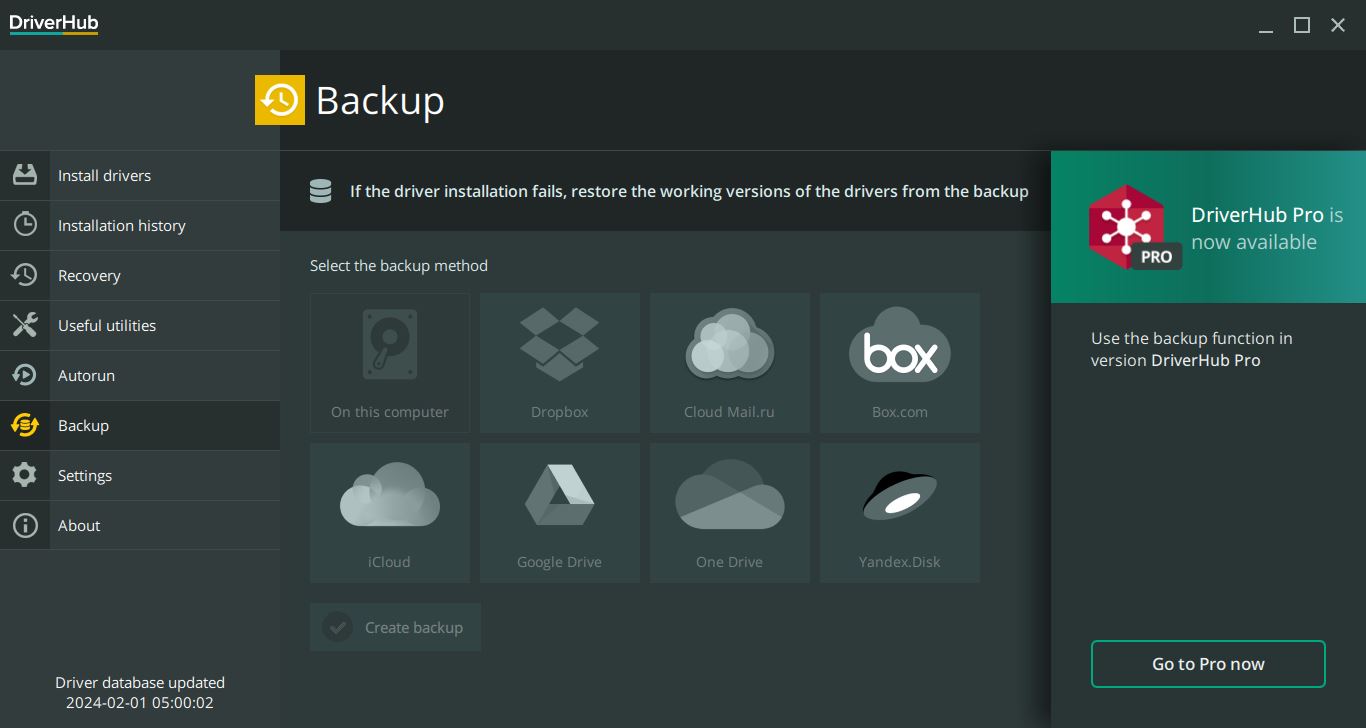The height and width of the screenshot is (728, 1366).
Task: Maximize the DriverHub window
Action: coord(1302,25)
